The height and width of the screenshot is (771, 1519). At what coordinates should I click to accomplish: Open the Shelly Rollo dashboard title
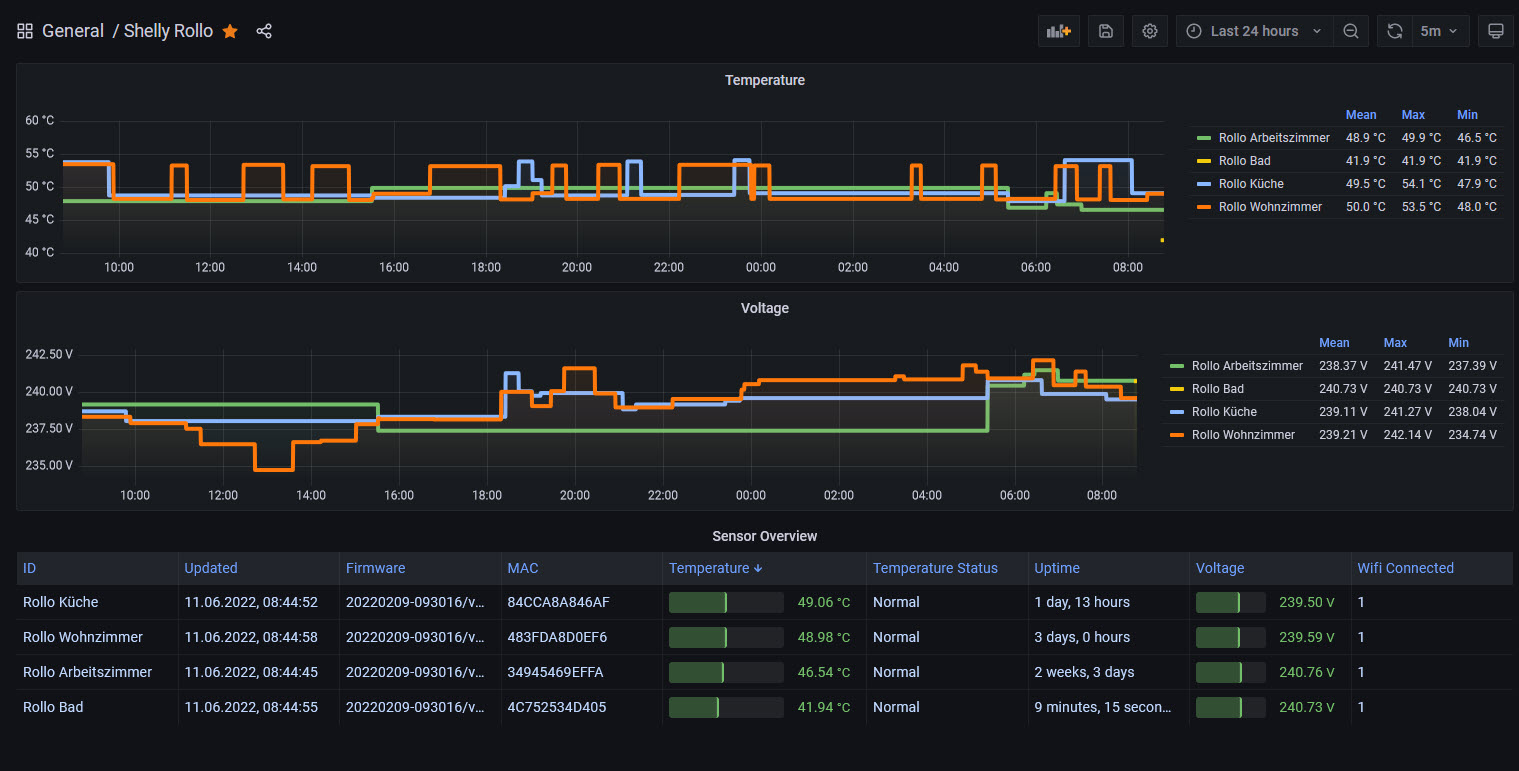coord(168,31)
